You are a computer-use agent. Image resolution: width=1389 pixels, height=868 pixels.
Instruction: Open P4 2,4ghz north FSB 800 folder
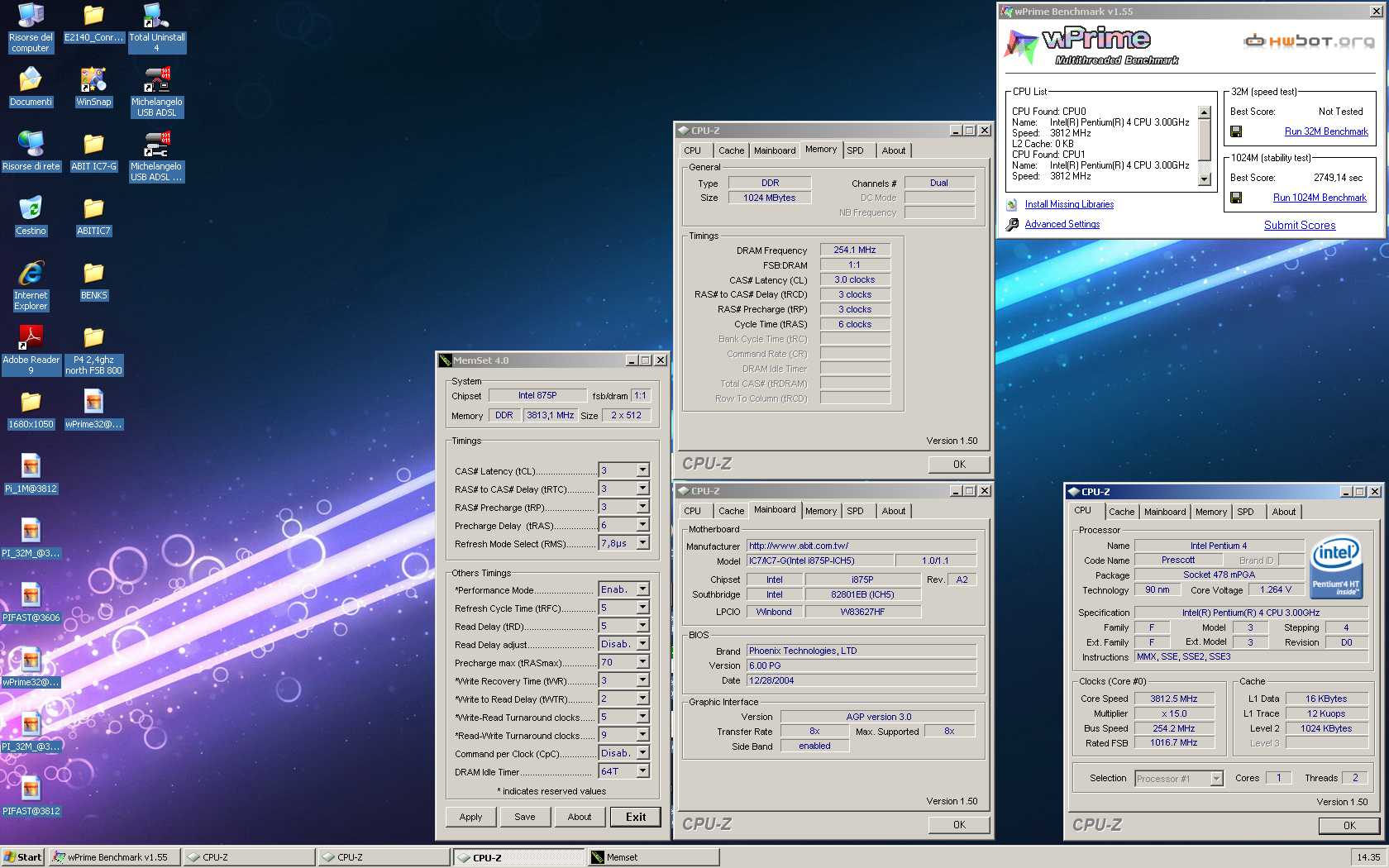(93, 350)
